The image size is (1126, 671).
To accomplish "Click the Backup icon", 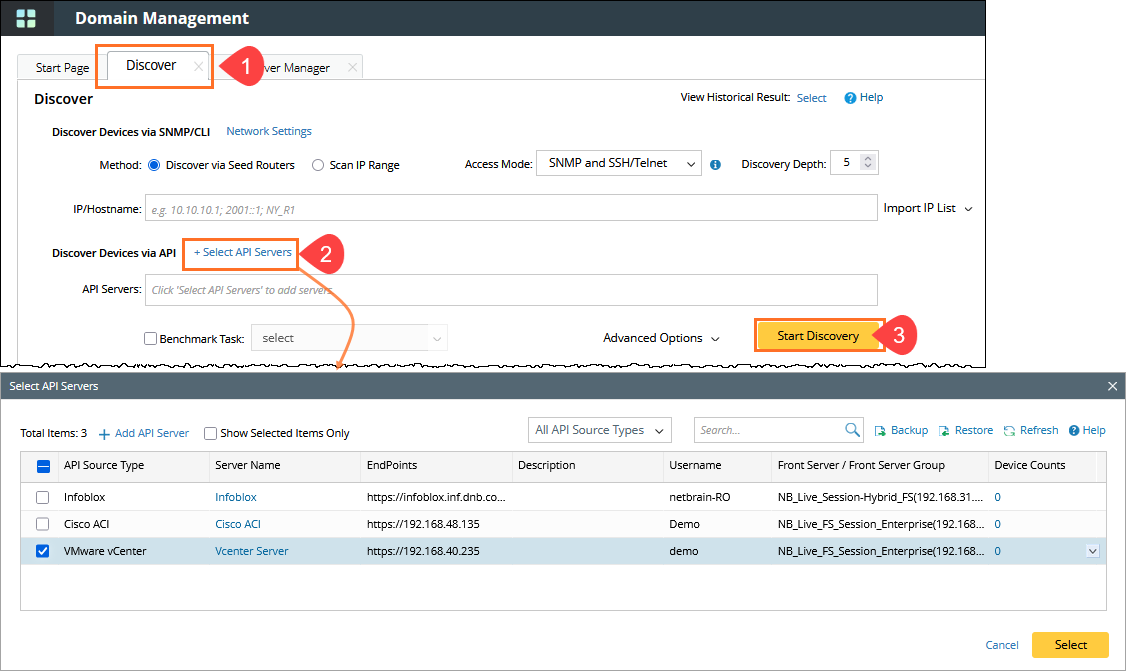I will (x=880, y=431).
